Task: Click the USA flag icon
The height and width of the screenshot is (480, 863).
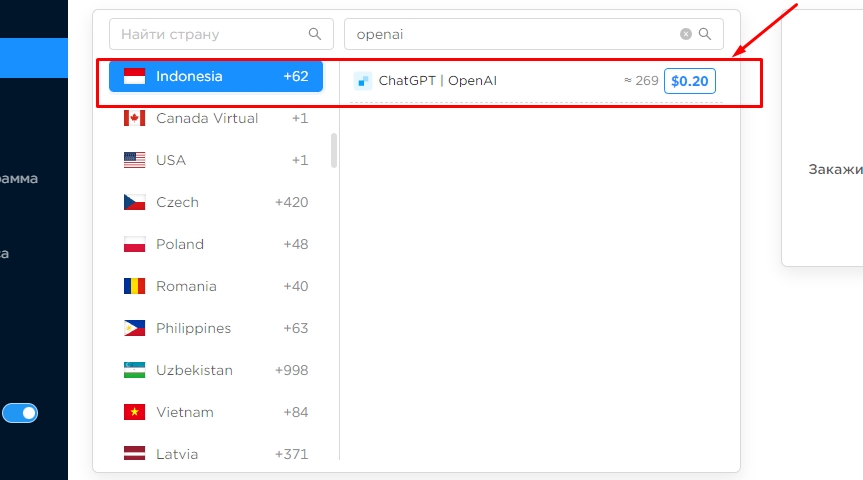Action: coord(134,160)
